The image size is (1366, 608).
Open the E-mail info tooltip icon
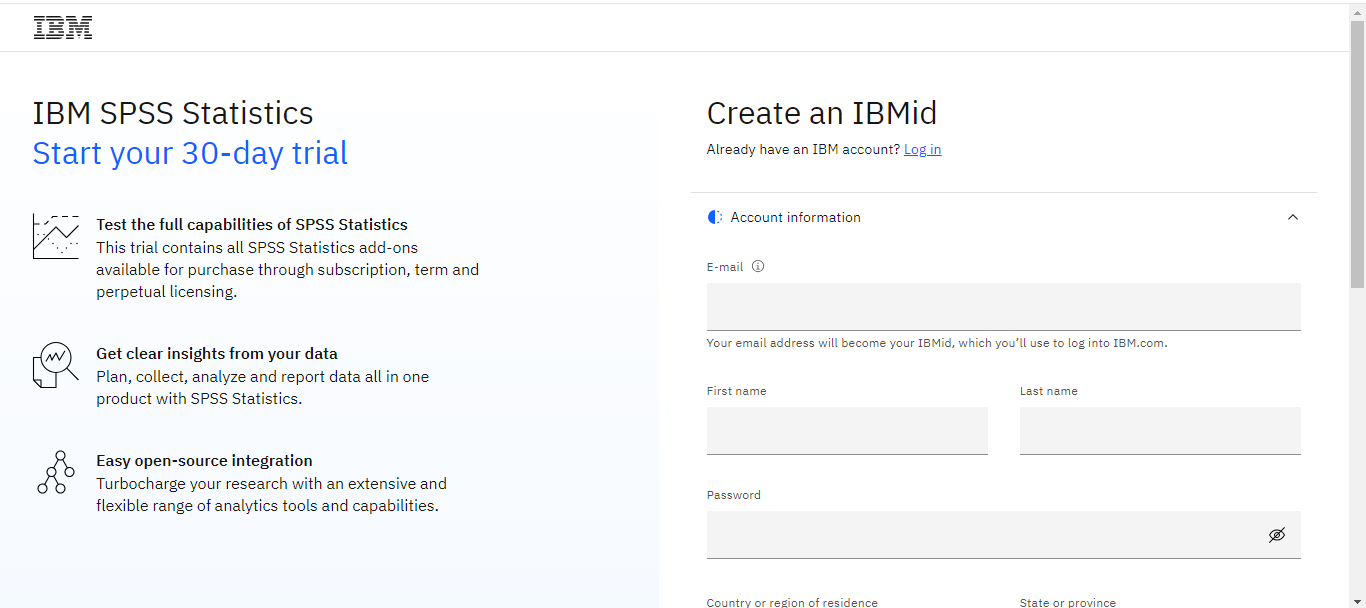(758, 266)
